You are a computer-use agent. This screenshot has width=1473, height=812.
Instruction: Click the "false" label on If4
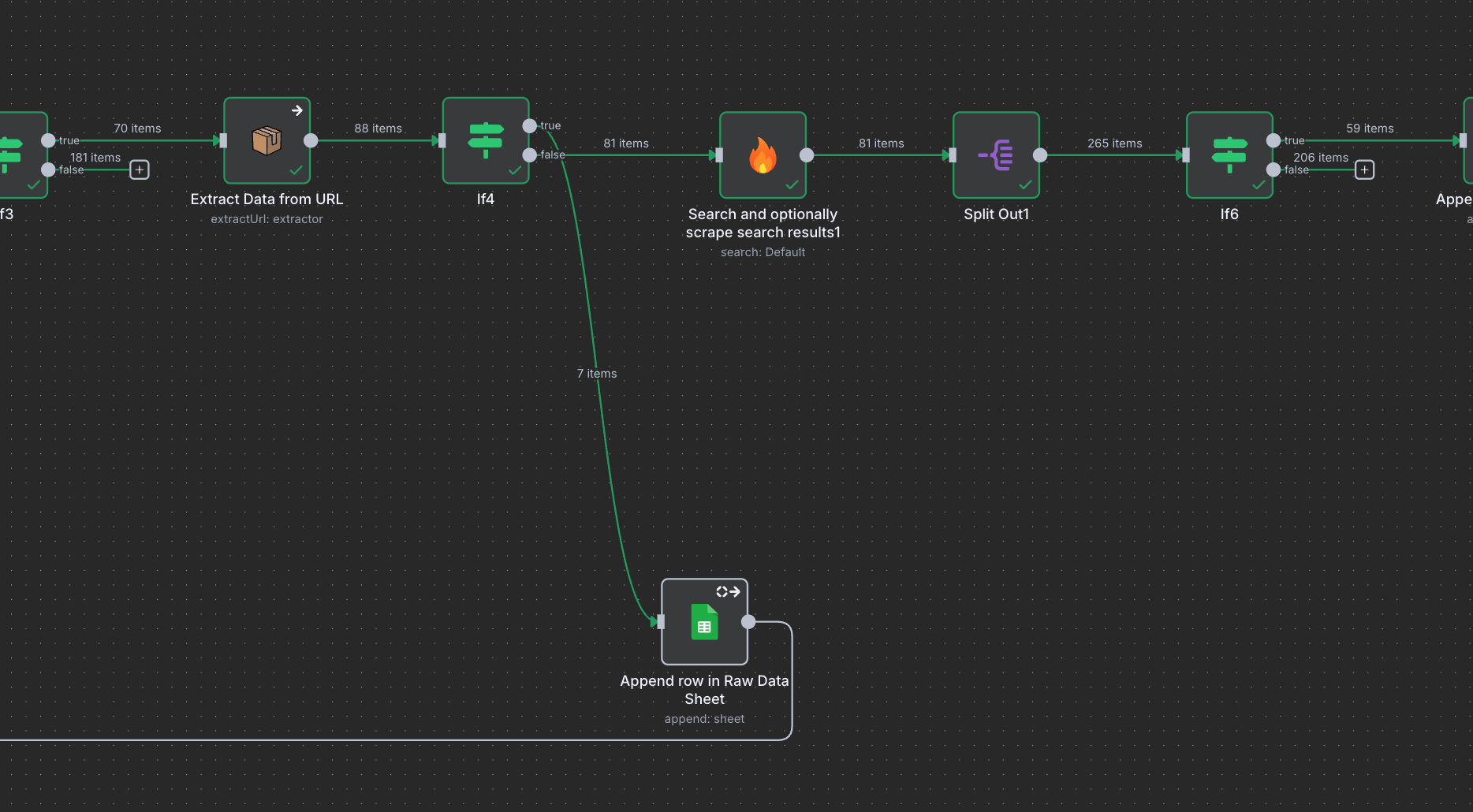tap(552, 155)
